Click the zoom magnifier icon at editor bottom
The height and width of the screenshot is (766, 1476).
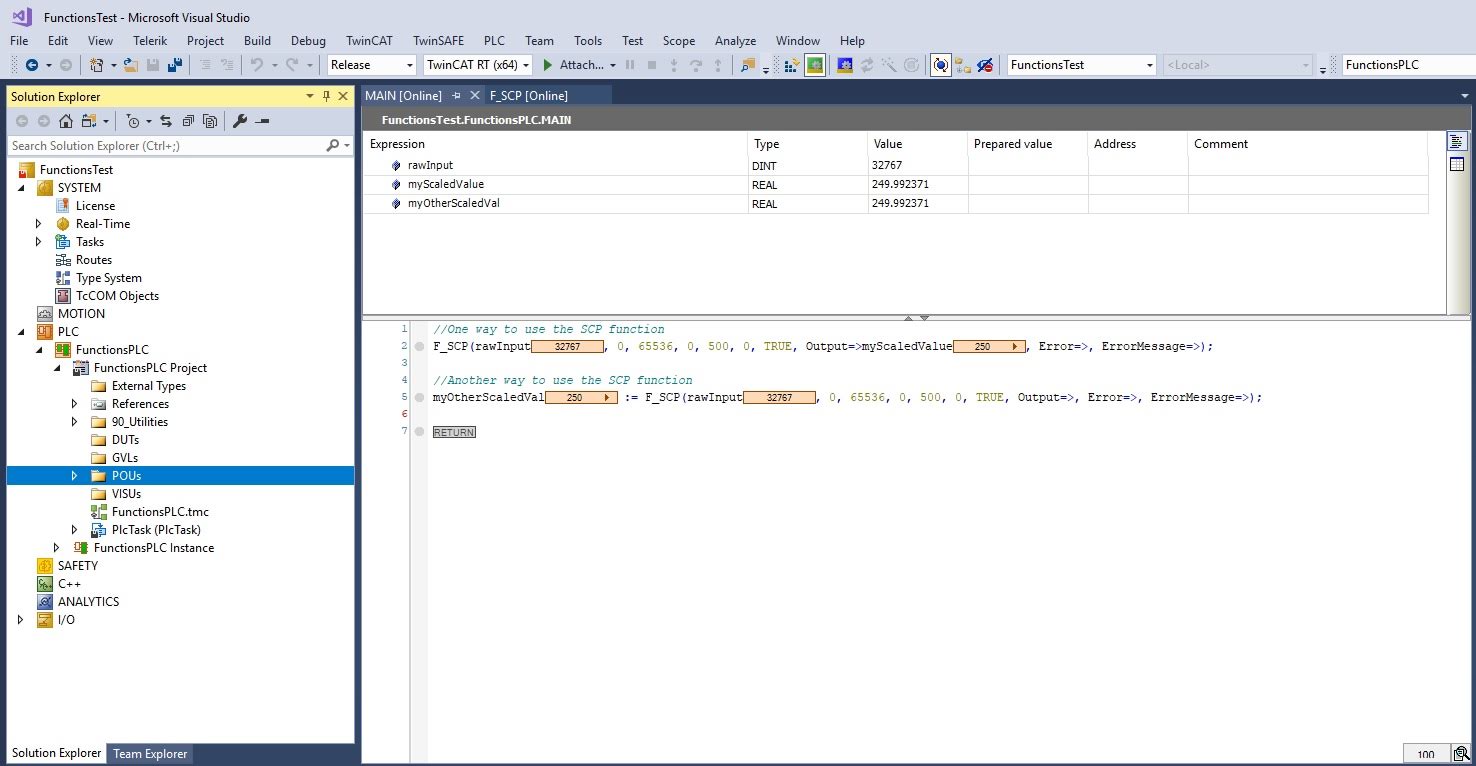click(x=1461, y=754)
